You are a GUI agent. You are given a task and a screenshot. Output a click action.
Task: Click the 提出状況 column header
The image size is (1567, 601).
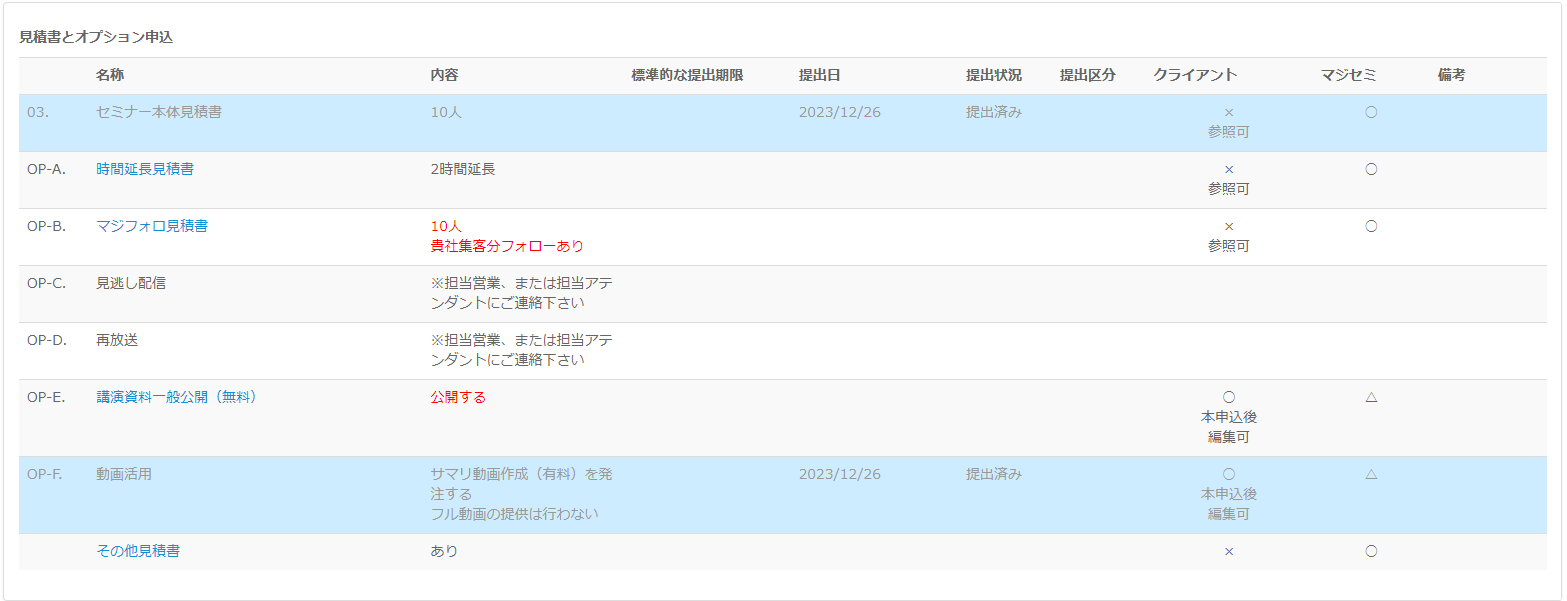click(993, 75)
